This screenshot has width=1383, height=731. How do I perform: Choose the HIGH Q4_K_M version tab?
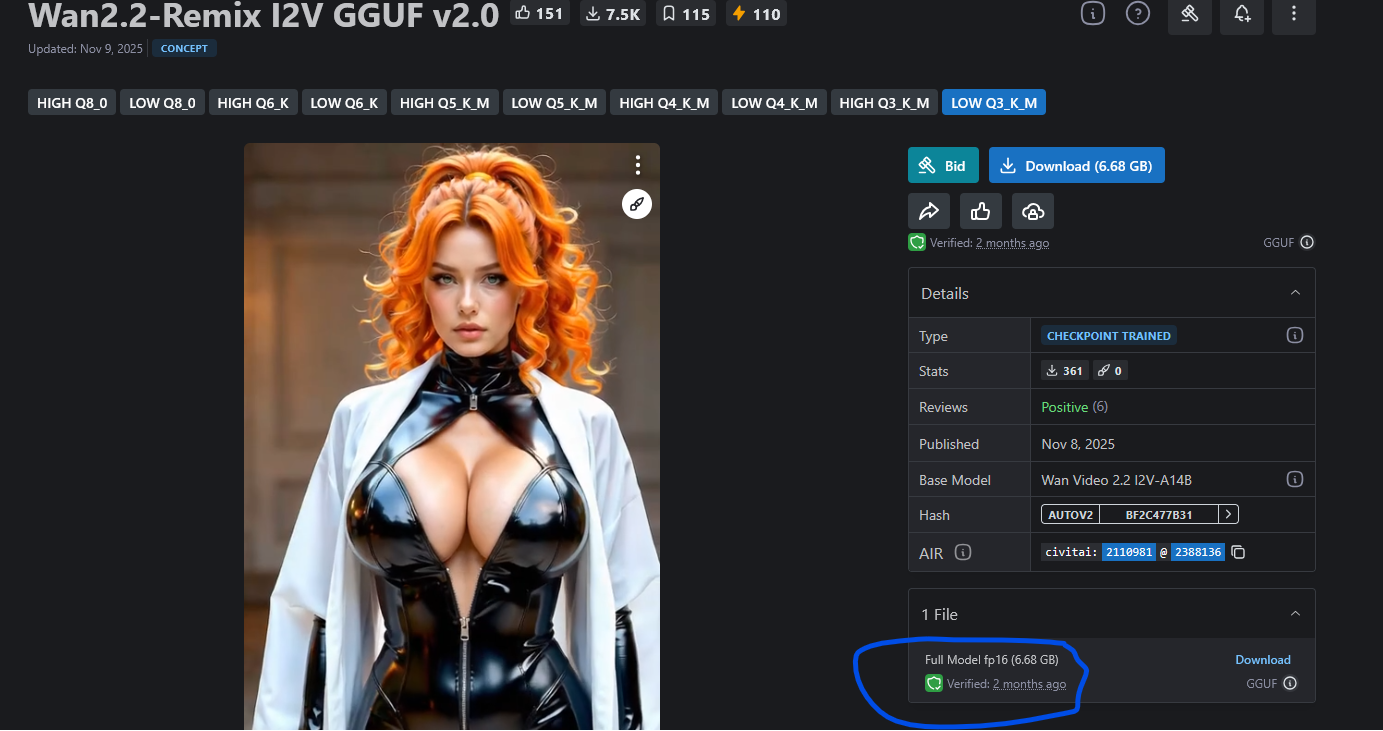pos(664,103)
